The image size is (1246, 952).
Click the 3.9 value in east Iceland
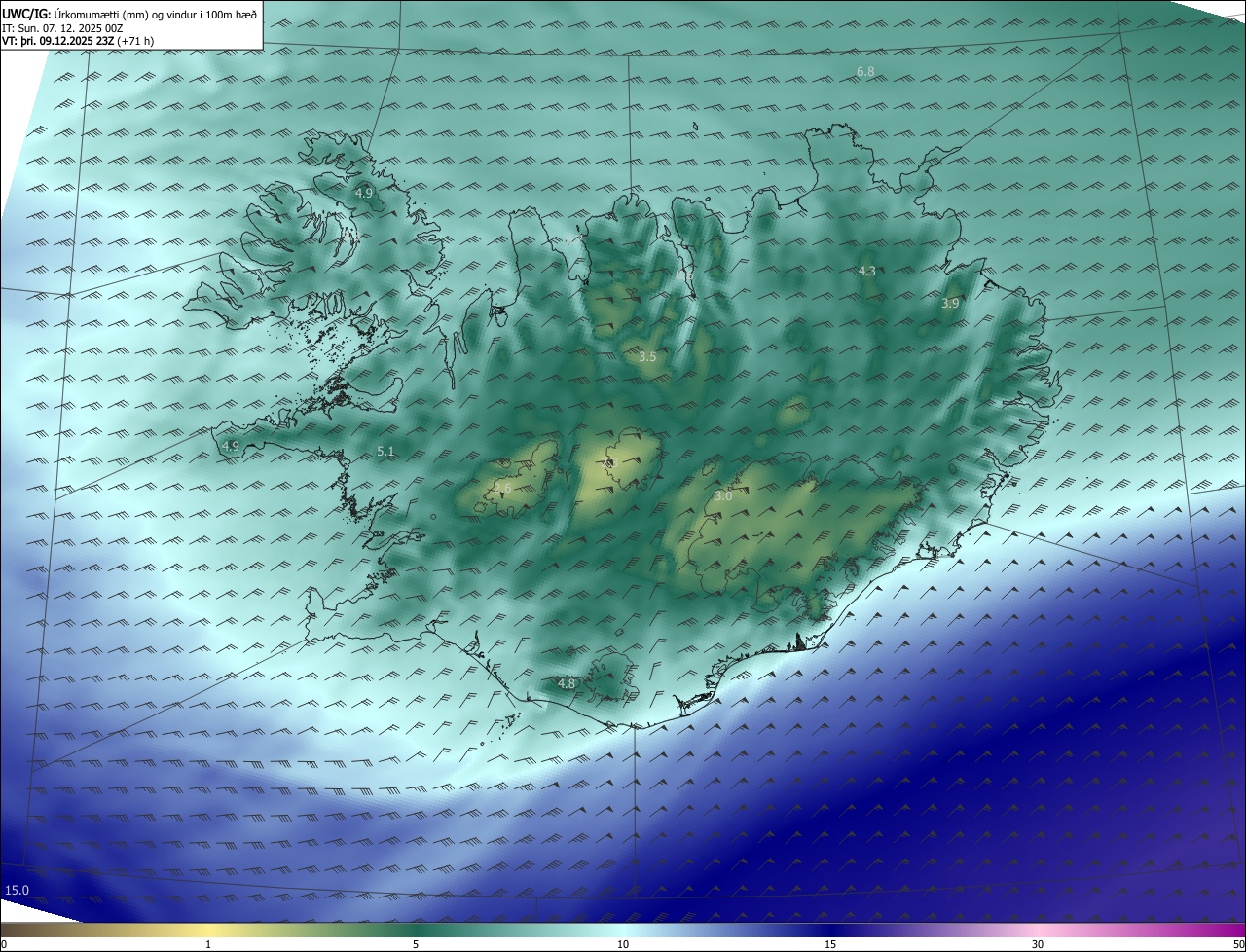tap(950, 304)
